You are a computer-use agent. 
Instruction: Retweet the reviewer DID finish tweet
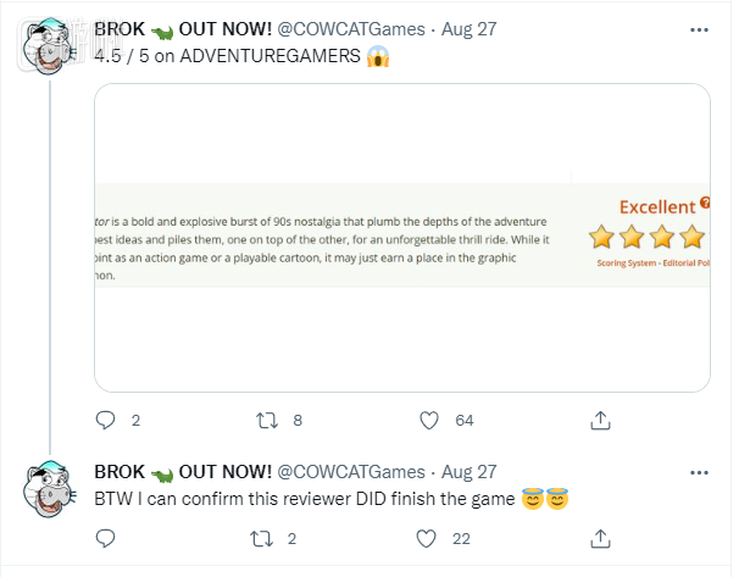pyautogui.click(x=261, y=539)
